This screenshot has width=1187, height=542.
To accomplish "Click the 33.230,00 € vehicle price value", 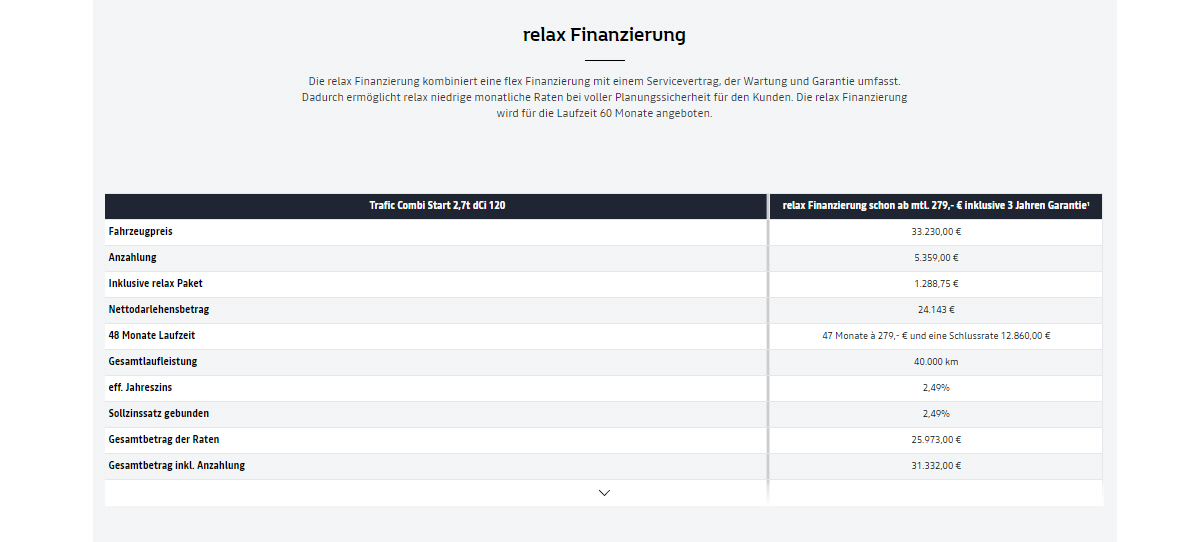I will coord(936,232).
